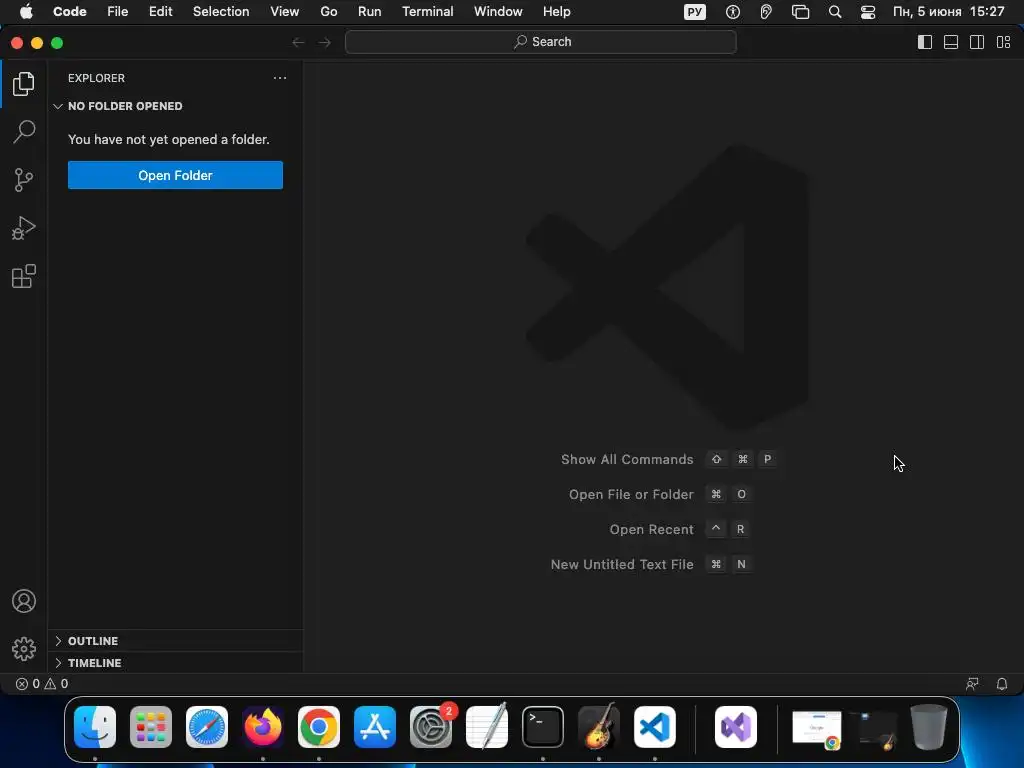
Task: Open Control Center in the menu bar
Action: coord(867,12)
